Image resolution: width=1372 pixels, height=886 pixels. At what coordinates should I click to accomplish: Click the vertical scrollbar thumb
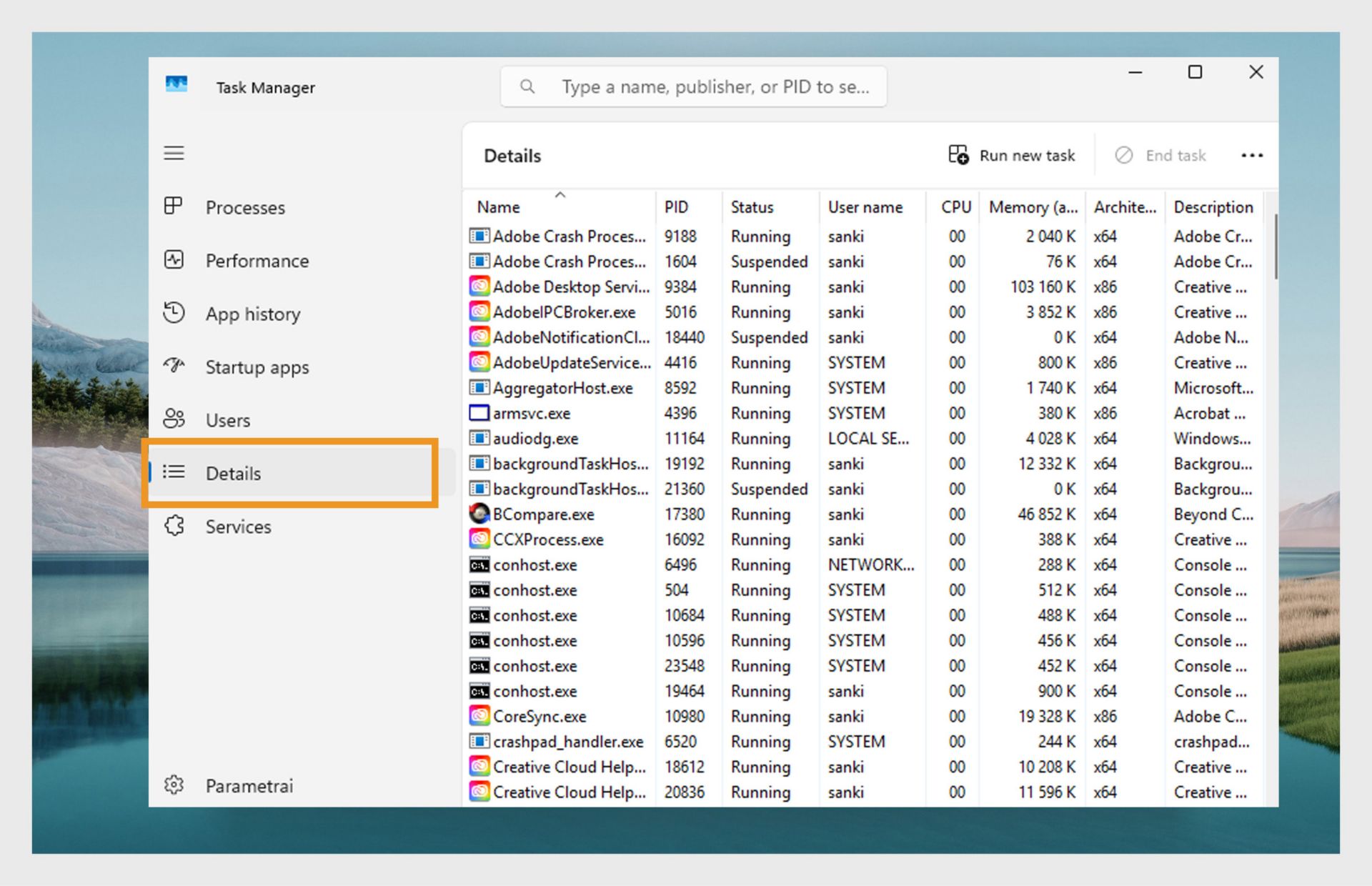point(1276,247)
